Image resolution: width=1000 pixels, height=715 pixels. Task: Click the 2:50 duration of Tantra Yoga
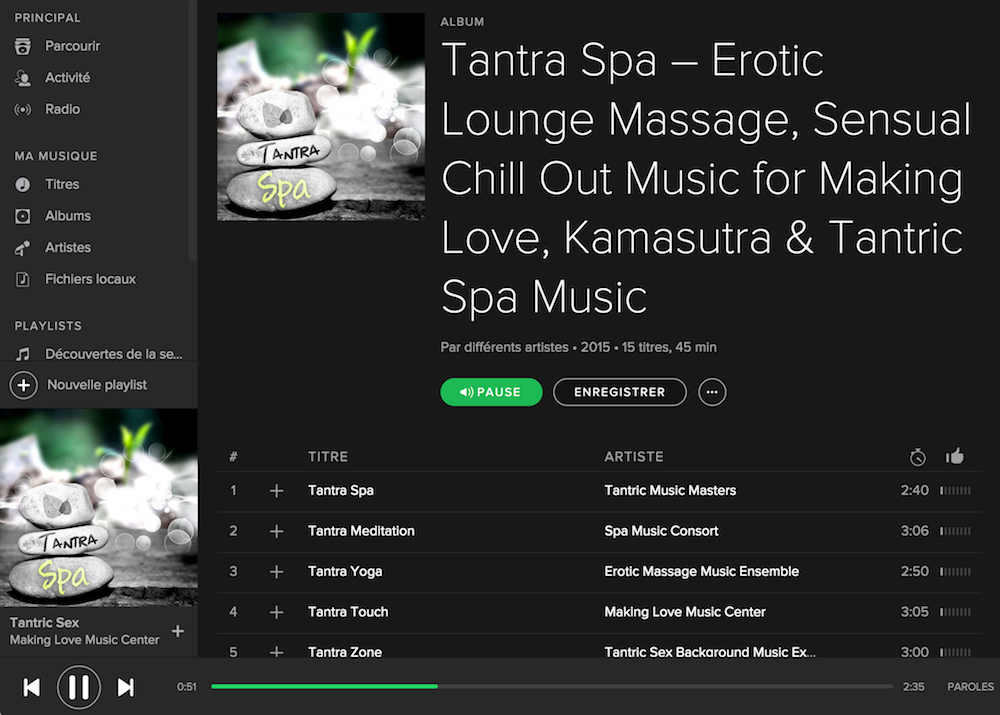point(915,571)
